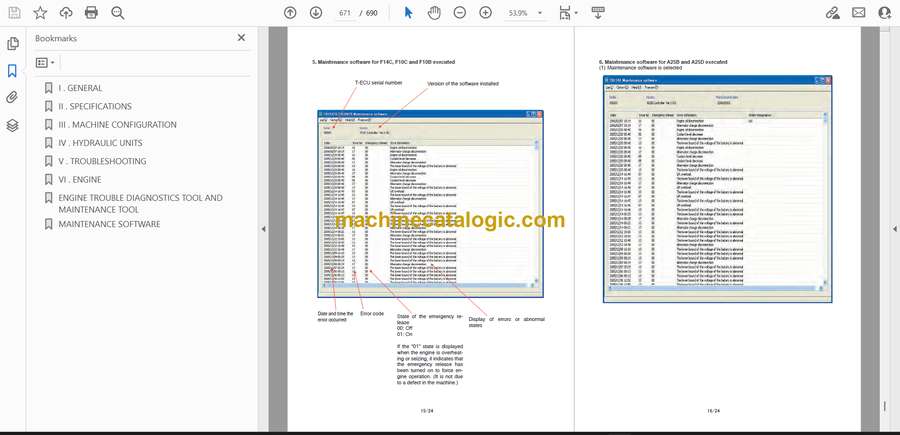Open the V . TROUBLESHOOTING bookmark
The image size is (900, 435).
102,161
